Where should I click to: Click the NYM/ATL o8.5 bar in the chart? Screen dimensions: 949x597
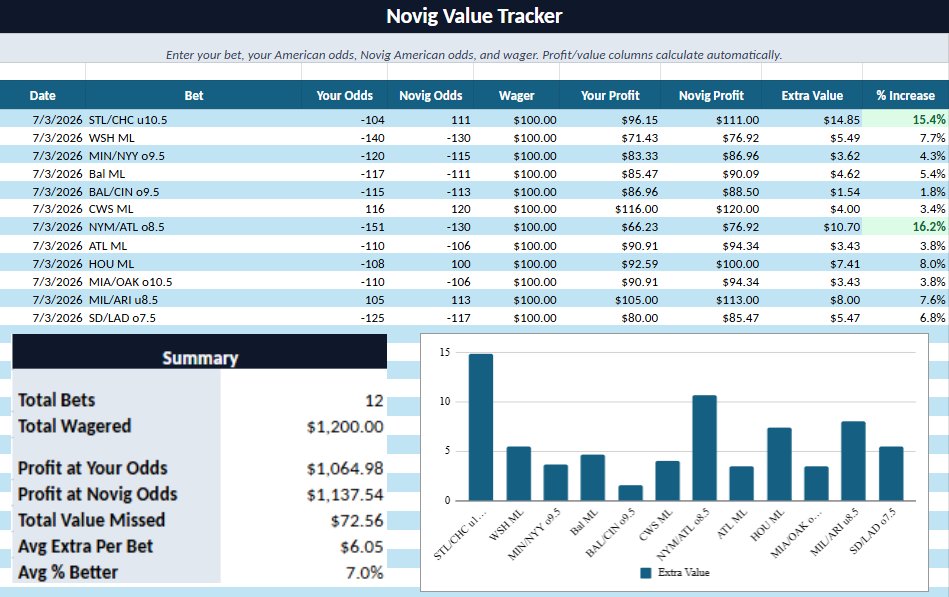click(x=704, y=447)
